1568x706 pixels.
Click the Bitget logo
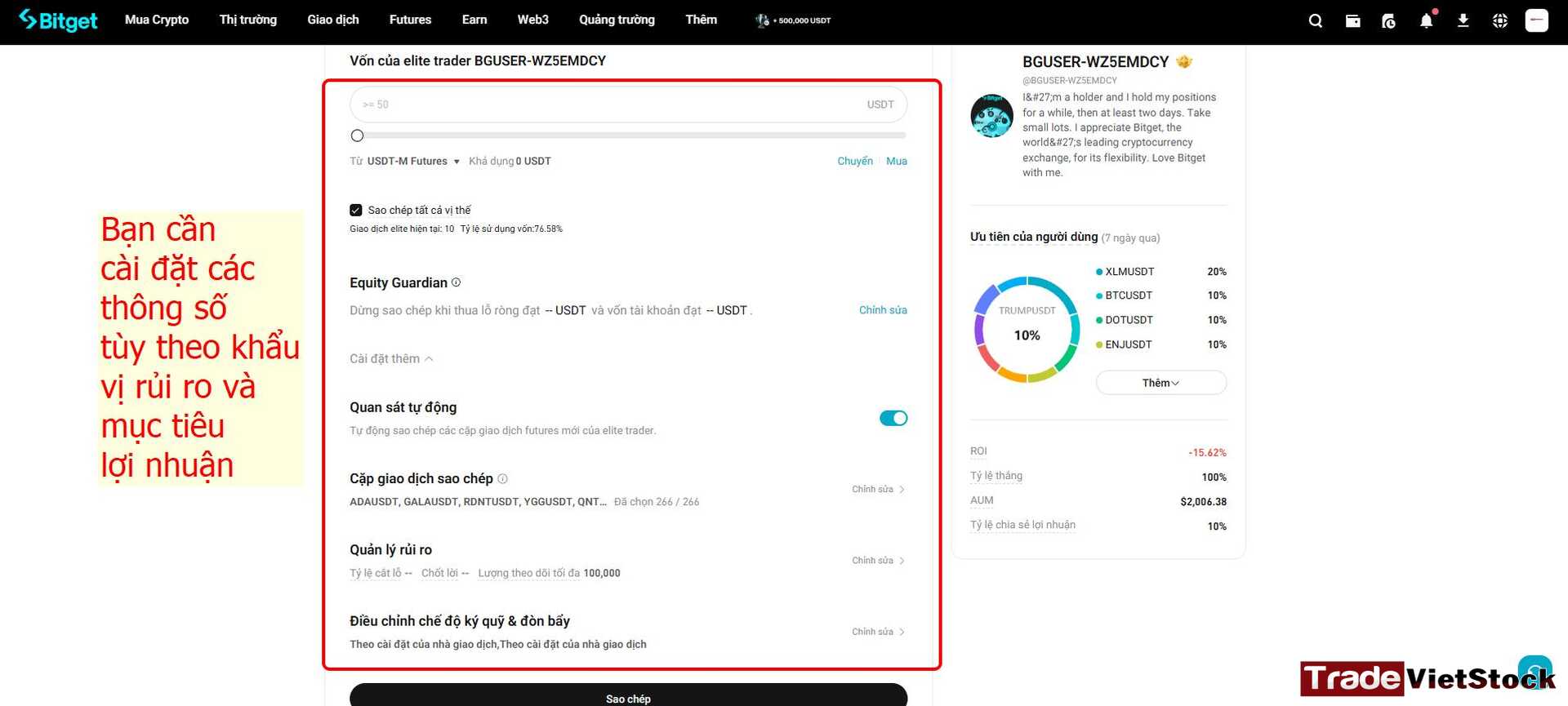point(58,20)
